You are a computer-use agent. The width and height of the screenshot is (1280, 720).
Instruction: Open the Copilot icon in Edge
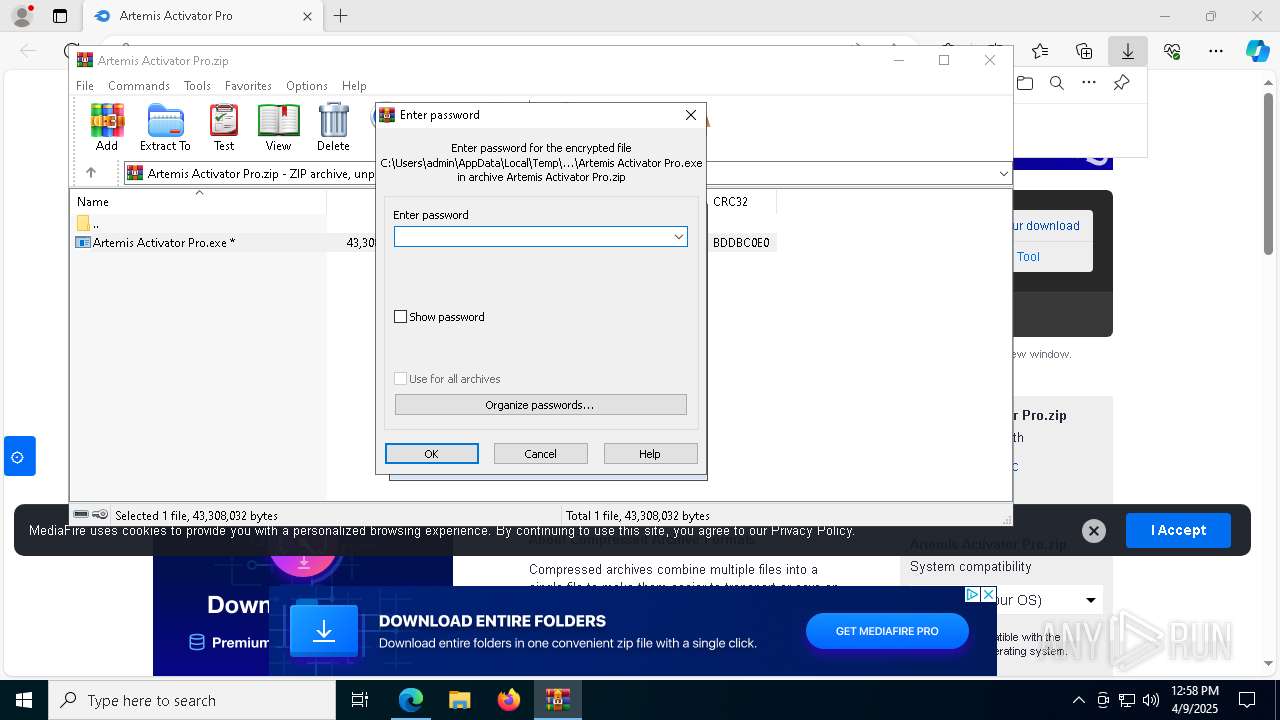click(1257, 51)
